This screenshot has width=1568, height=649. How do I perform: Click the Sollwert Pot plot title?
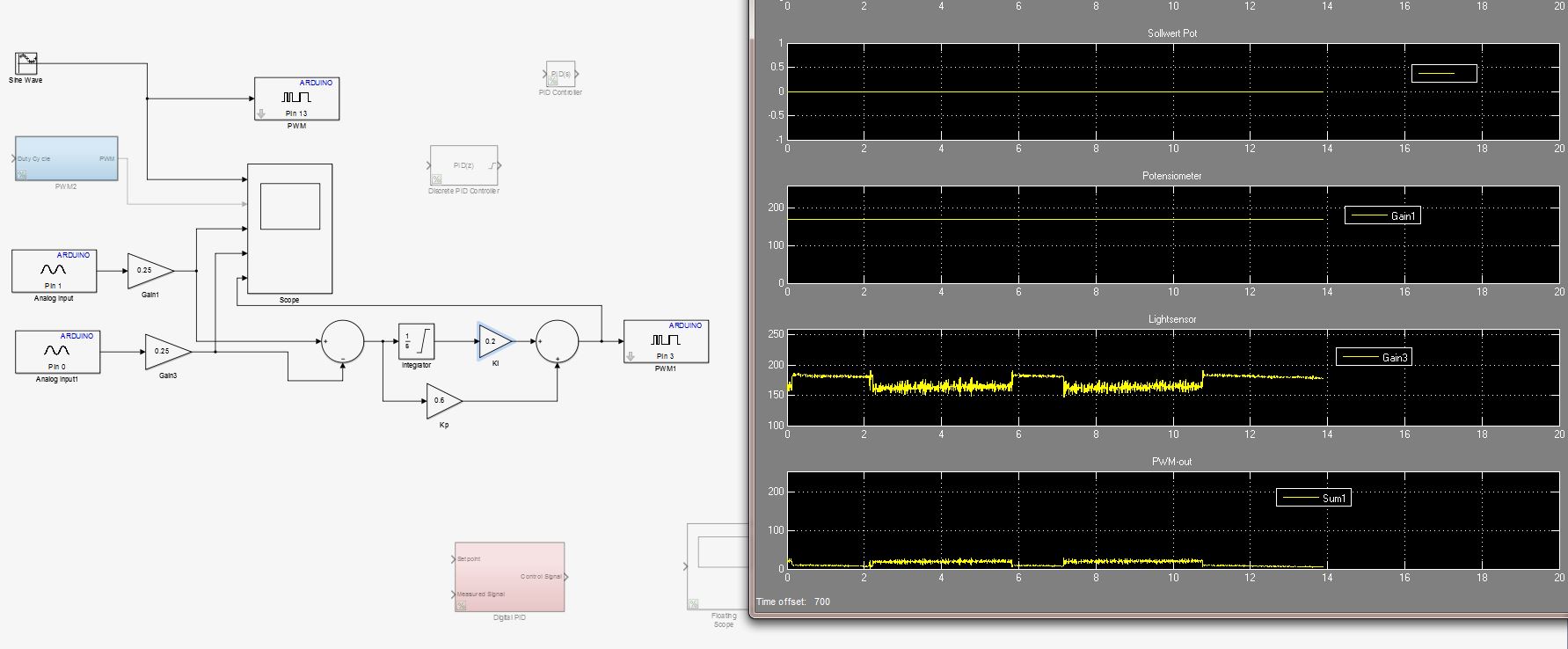coord(1172,33)
